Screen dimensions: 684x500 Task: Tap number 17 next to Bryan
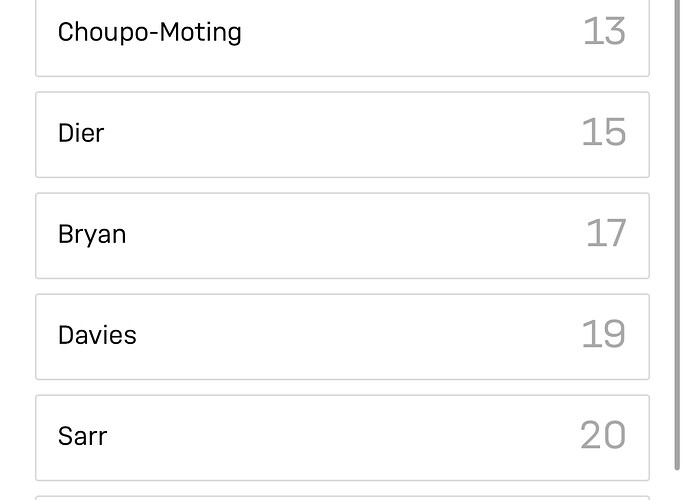(x=606, y=233)
